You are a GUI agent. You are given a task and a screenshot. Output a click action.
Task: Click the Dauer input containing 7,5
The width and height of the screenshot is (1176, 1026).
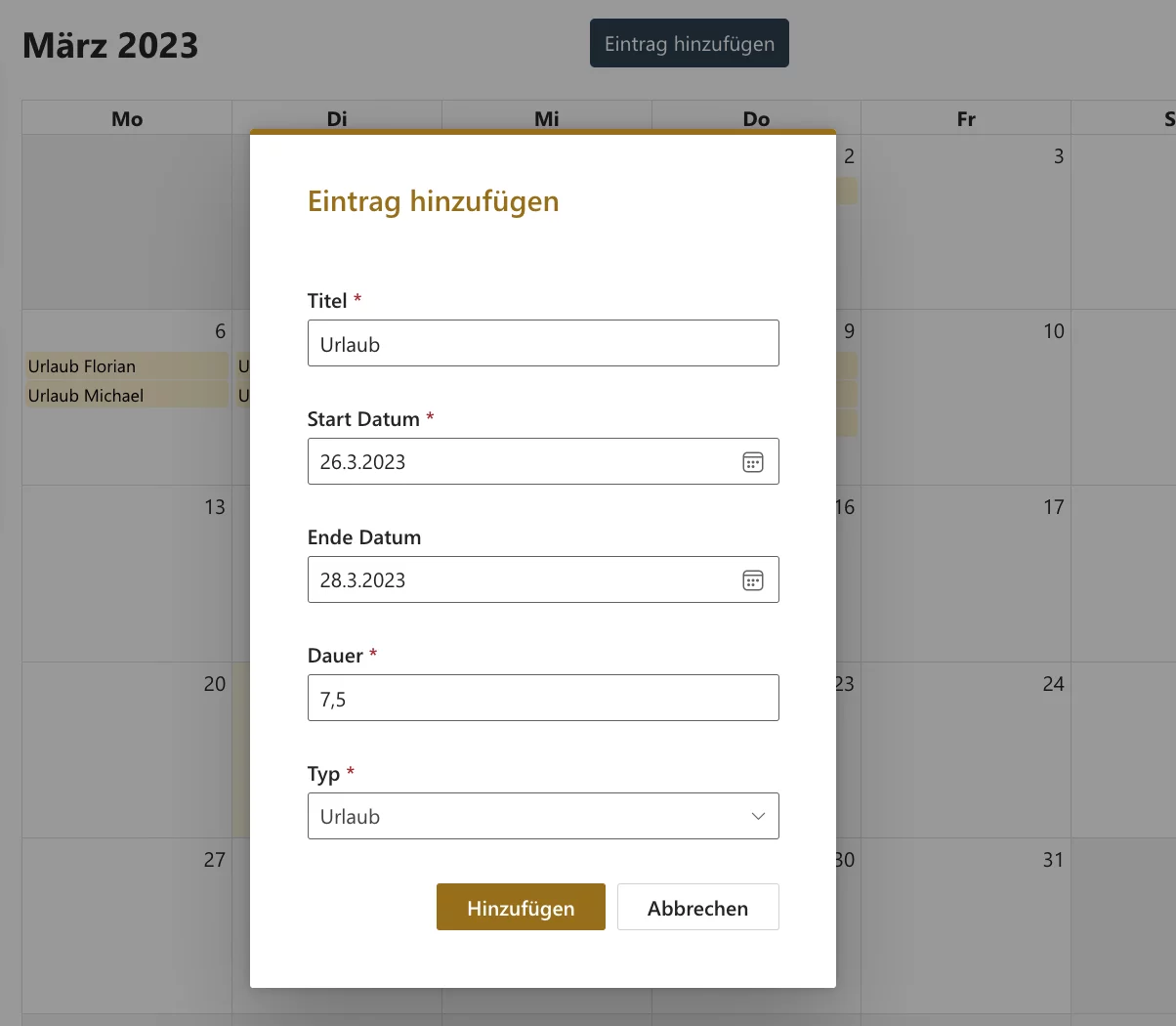tap(543, 697)
